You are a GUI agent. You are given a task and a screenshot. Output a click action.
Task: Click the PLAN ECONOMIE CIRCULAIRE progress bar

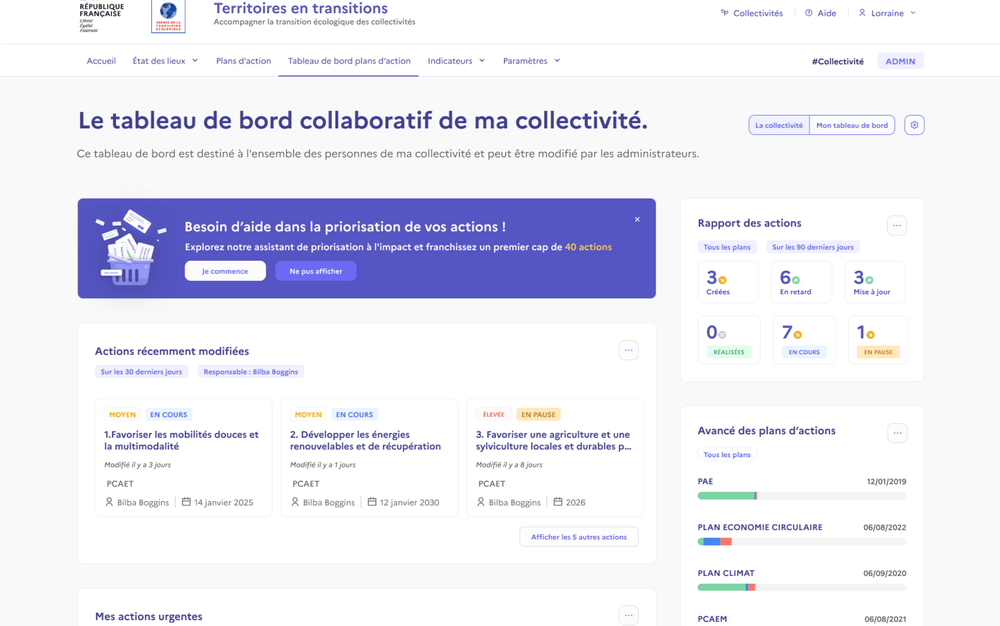tap(801, 541)
